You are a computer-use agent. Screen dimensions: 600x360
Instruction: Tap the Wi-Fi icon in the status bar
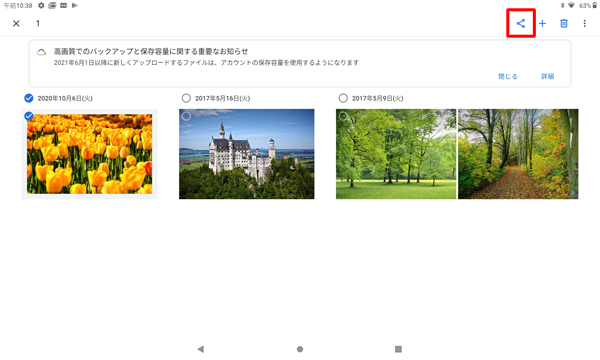(571, 5)
